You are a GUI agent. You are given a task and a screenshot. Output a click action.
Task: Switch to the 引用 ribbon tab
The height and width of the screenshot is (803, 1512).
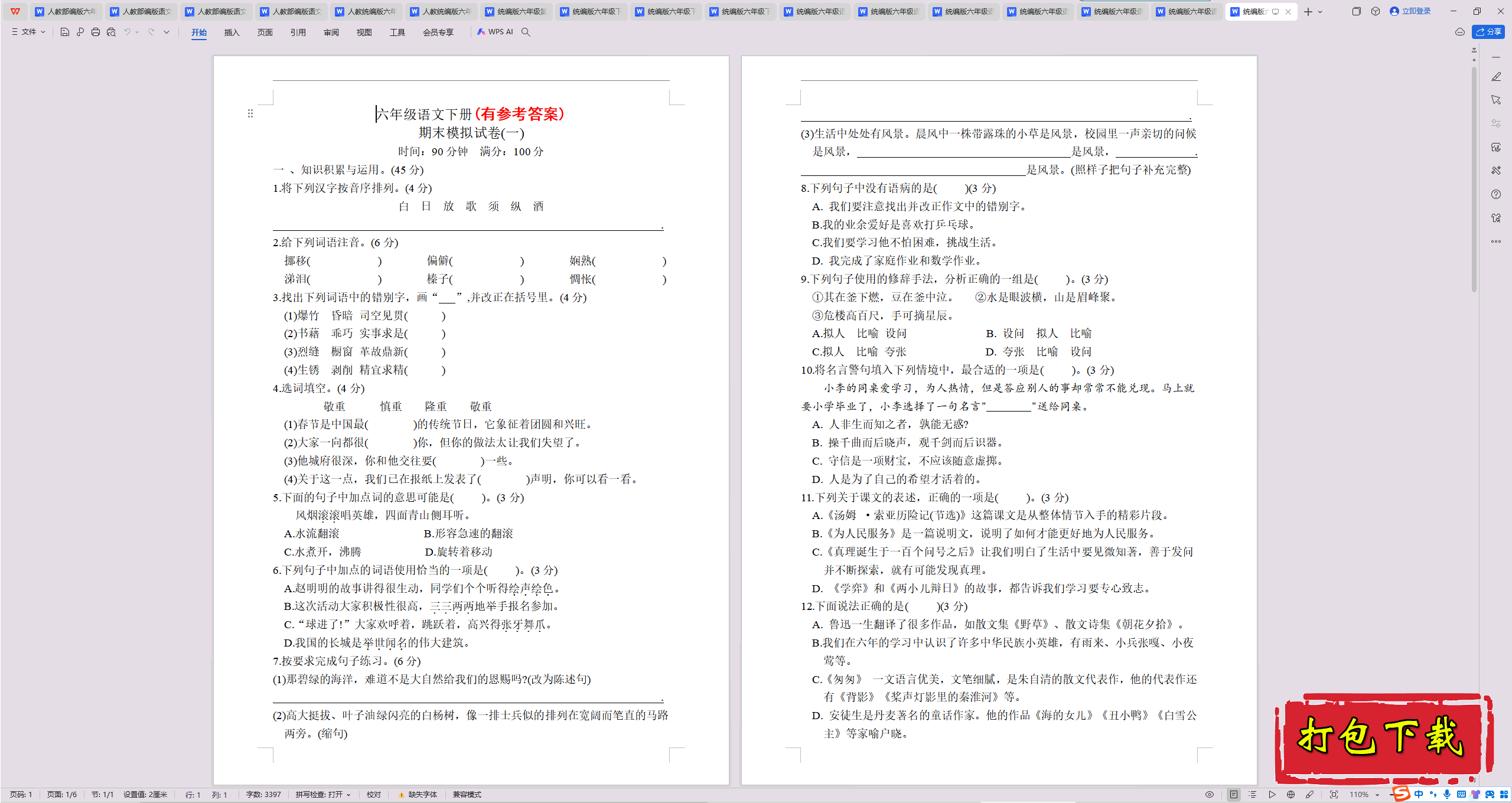click(x=298, y=32)
